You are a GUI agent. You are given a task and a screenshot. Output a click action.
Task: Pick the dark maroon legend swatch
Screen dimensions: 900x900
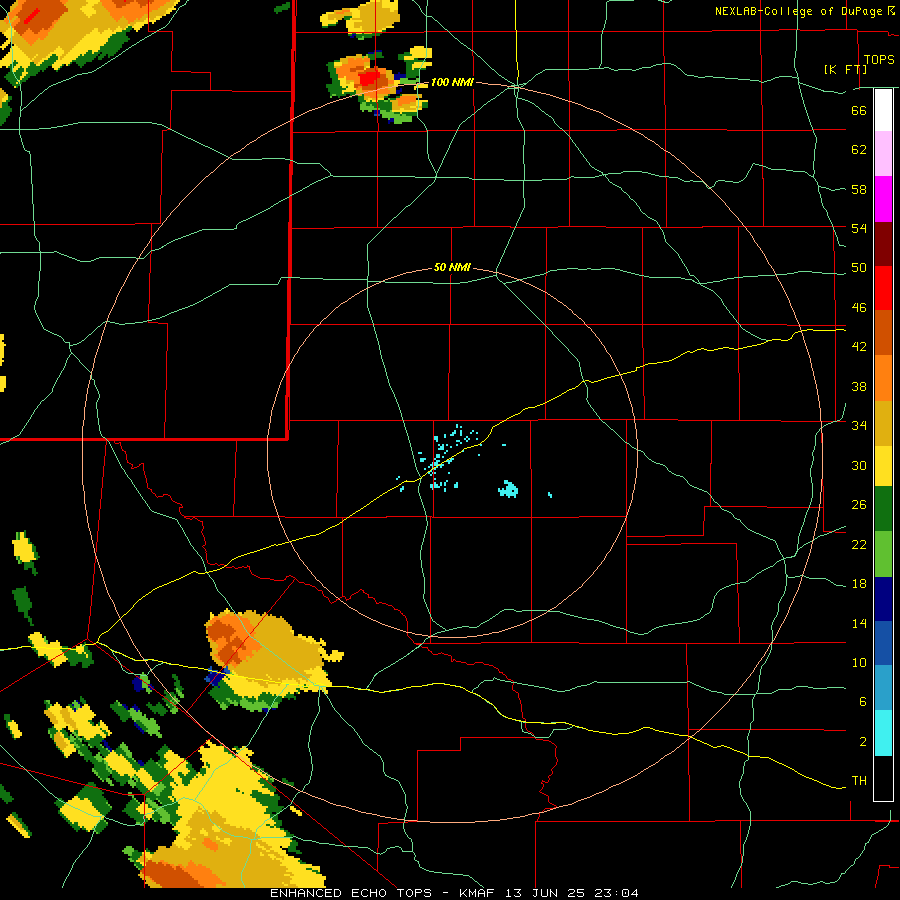[883, 243]
